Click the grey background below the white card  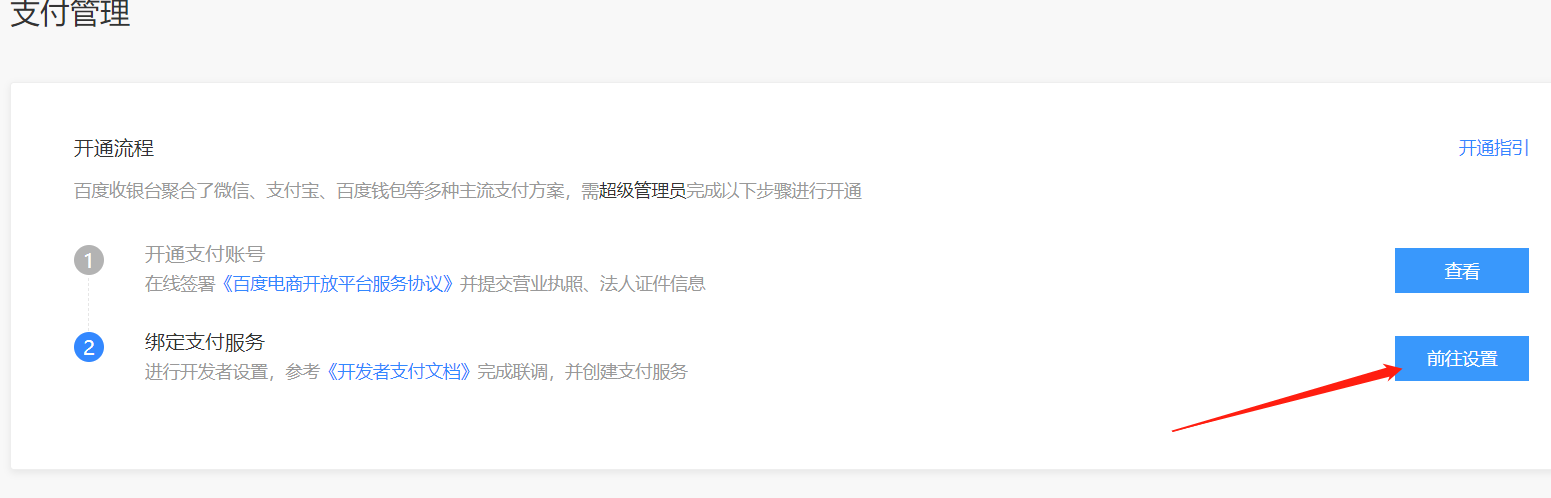[x=775, y=484]
